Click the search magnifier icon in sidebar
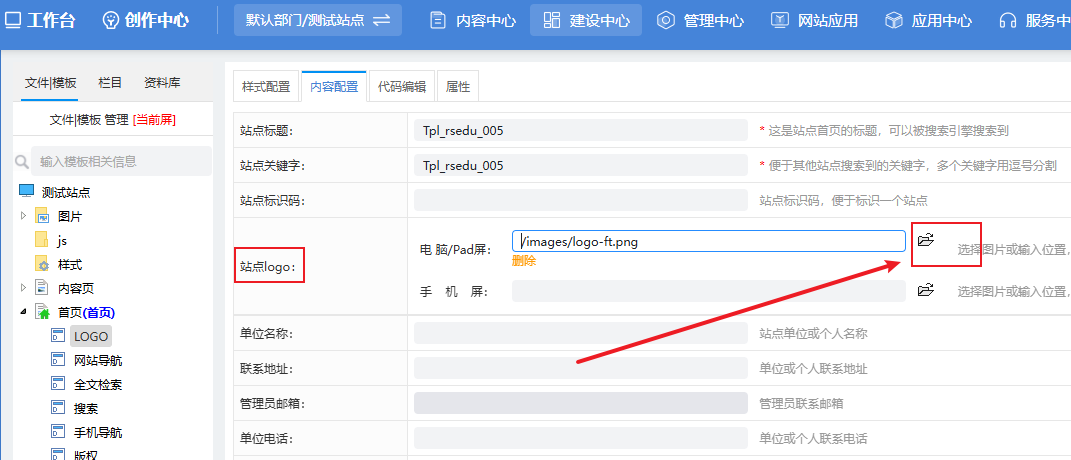This screenshot has height=460, width=1071. point(23,161)
